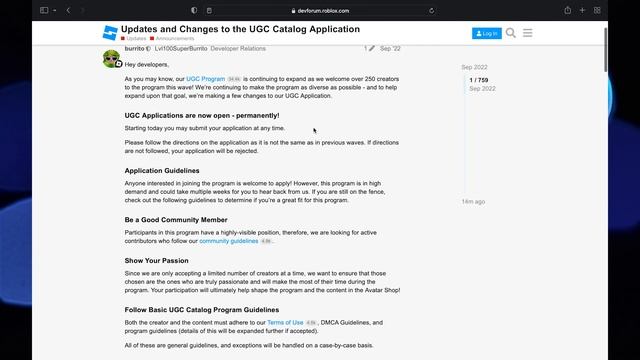This screenshot has width=640, height=360.
Task: Show the tab overview grid icon
Action: pos(597,10)
